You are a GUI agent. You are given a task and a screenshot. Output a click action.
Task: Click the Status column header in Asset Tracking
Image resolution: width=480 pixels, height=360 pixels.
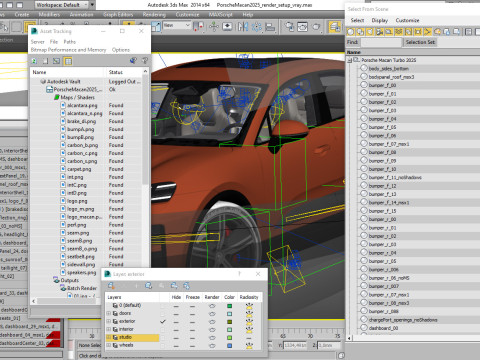tap(124, 72)
